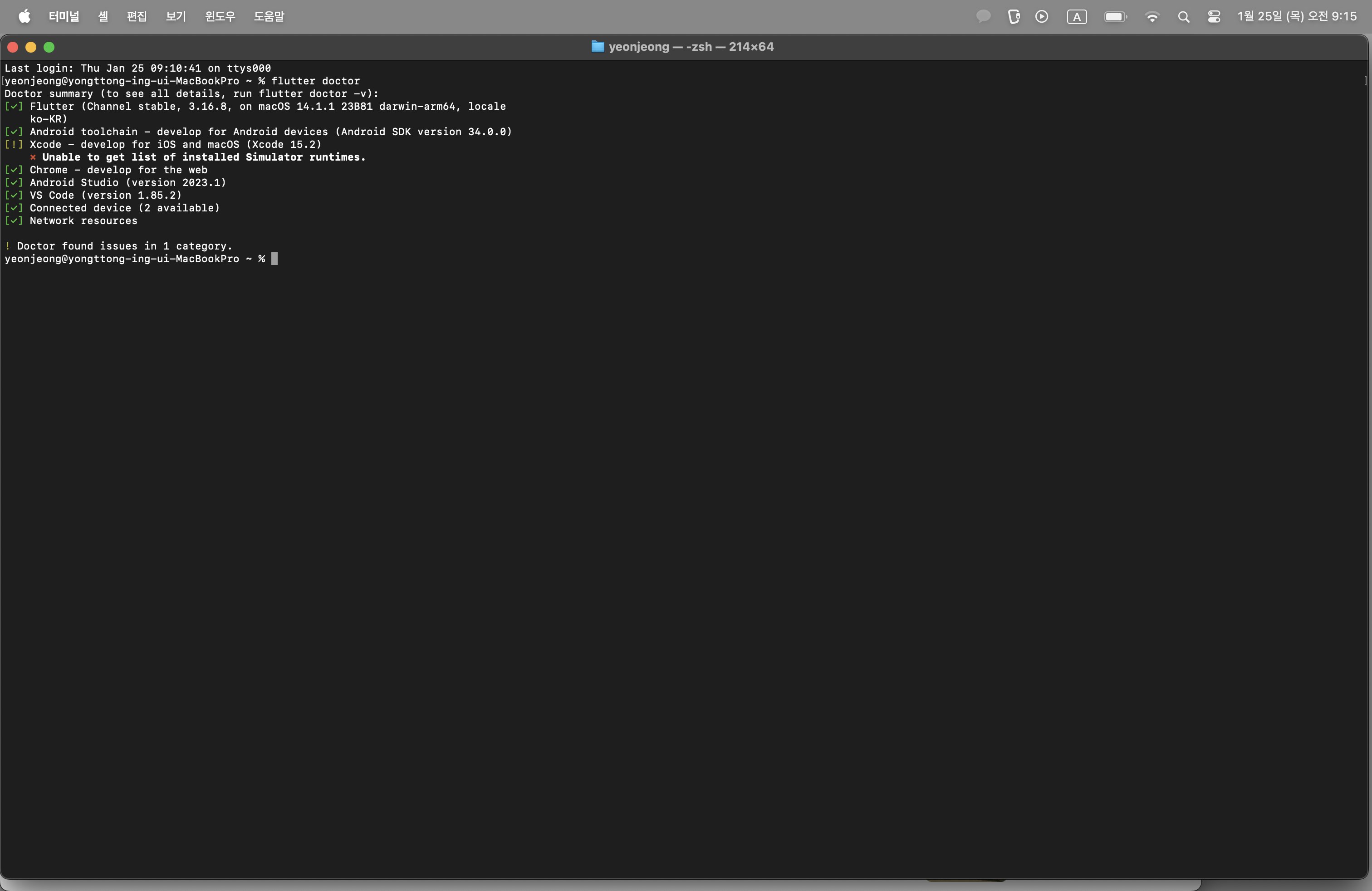The width and height of the screenshot is (1372, 891).
Task: Click the green check mark beside 'Chrome'
Action: 13,169
